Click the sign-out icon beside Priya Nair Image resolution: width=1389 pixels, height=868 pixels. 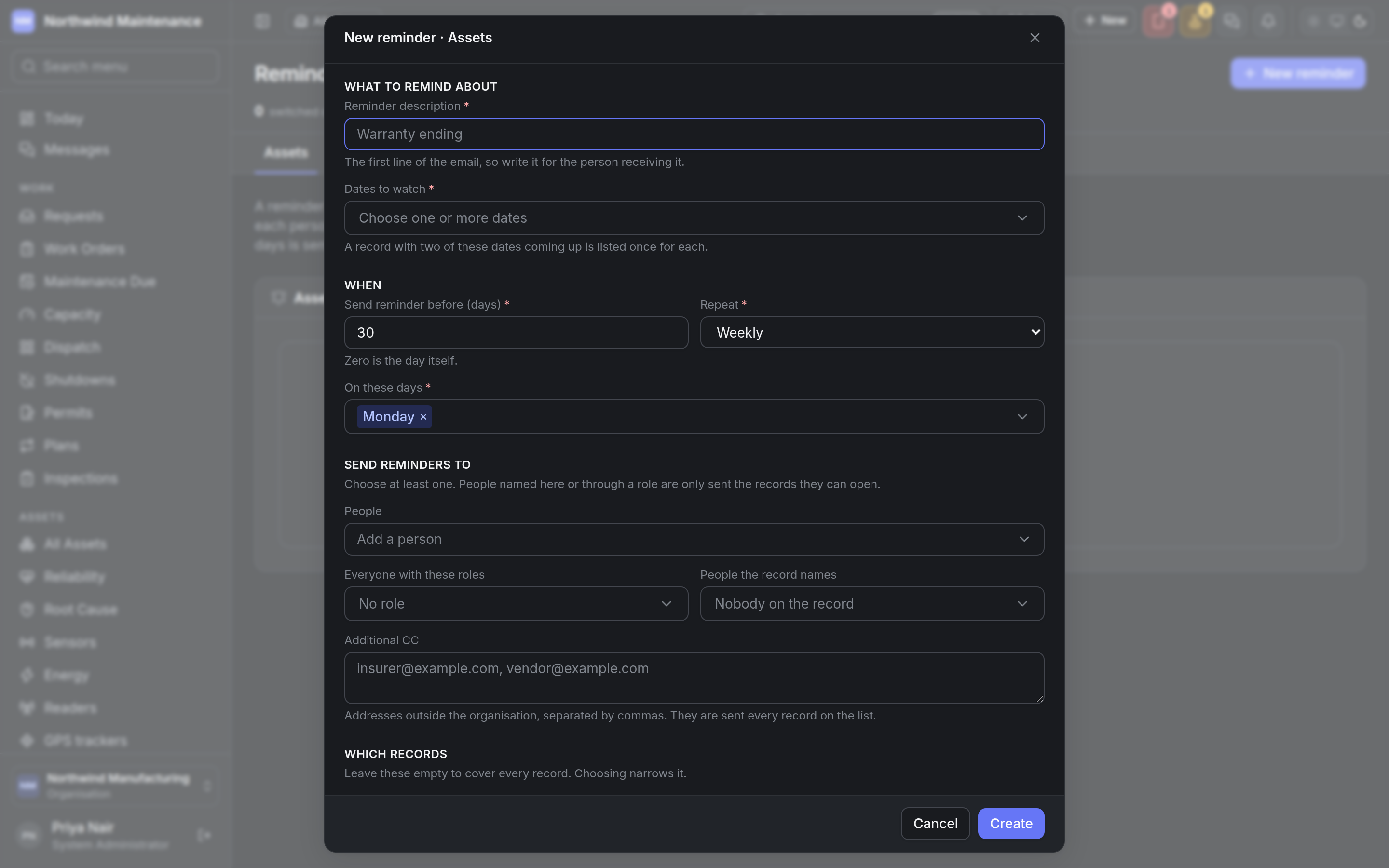(x=204, y=835)
